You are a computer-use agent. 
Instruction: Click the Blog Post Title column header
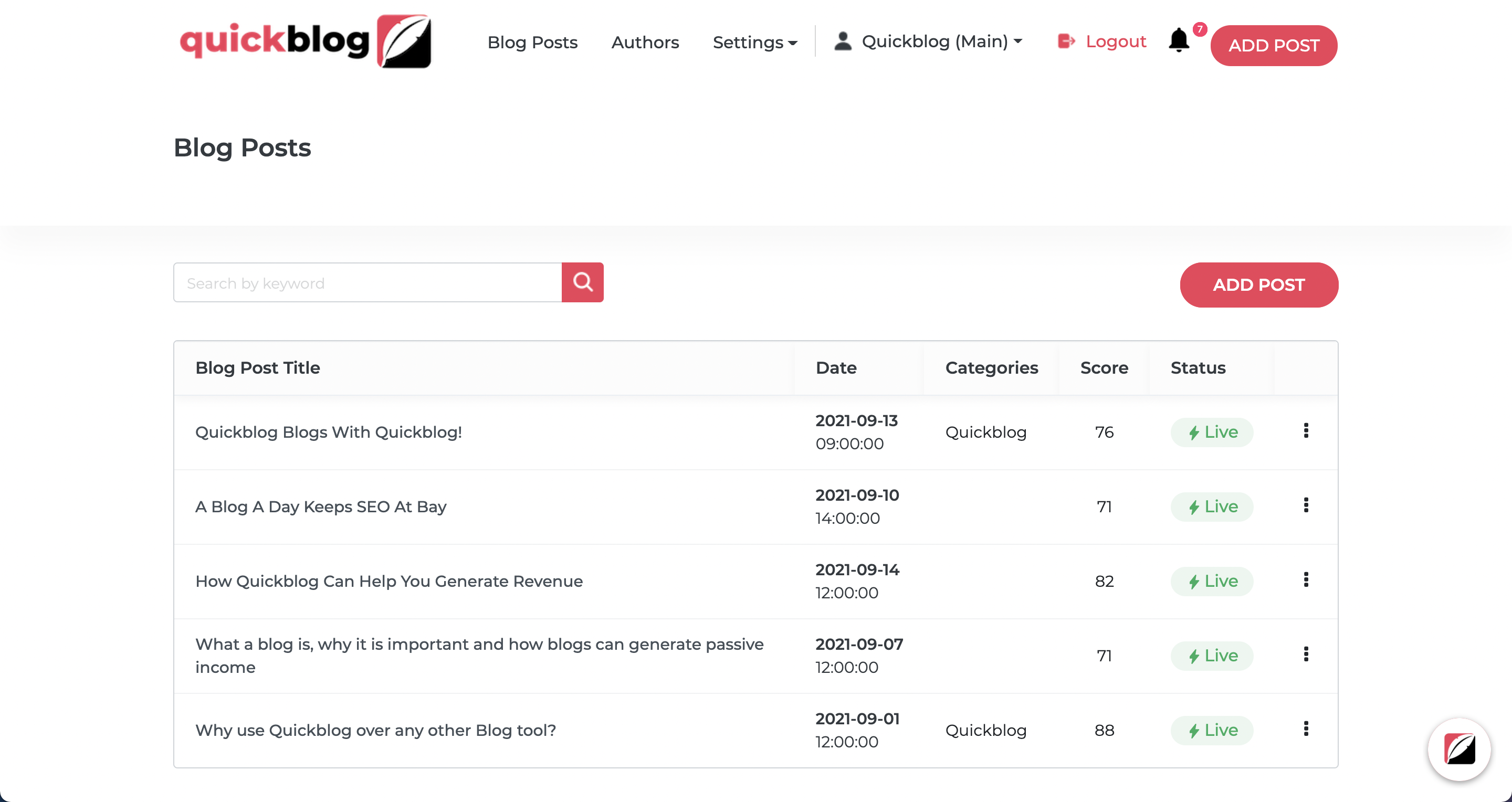pos(258,368)
